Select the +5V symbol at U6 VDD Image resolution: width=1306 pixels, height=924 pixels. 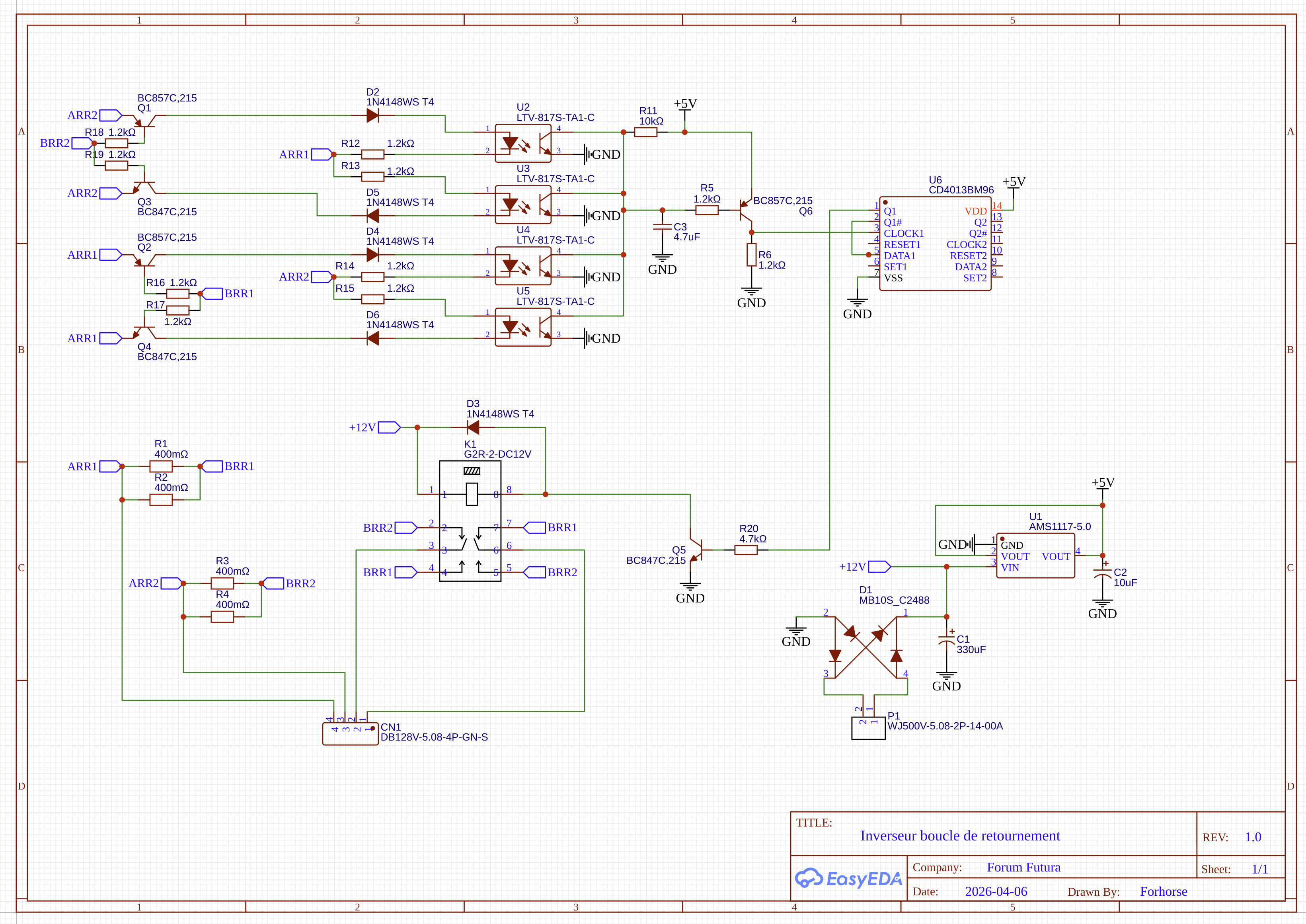click(1014, 189)
